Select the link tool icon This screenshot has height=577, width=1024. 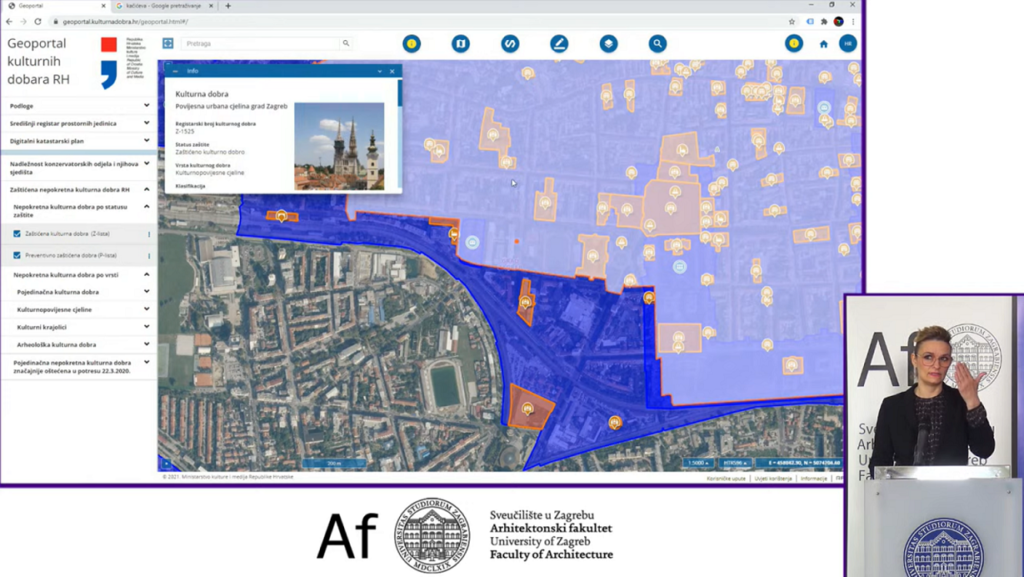[510, 44]
